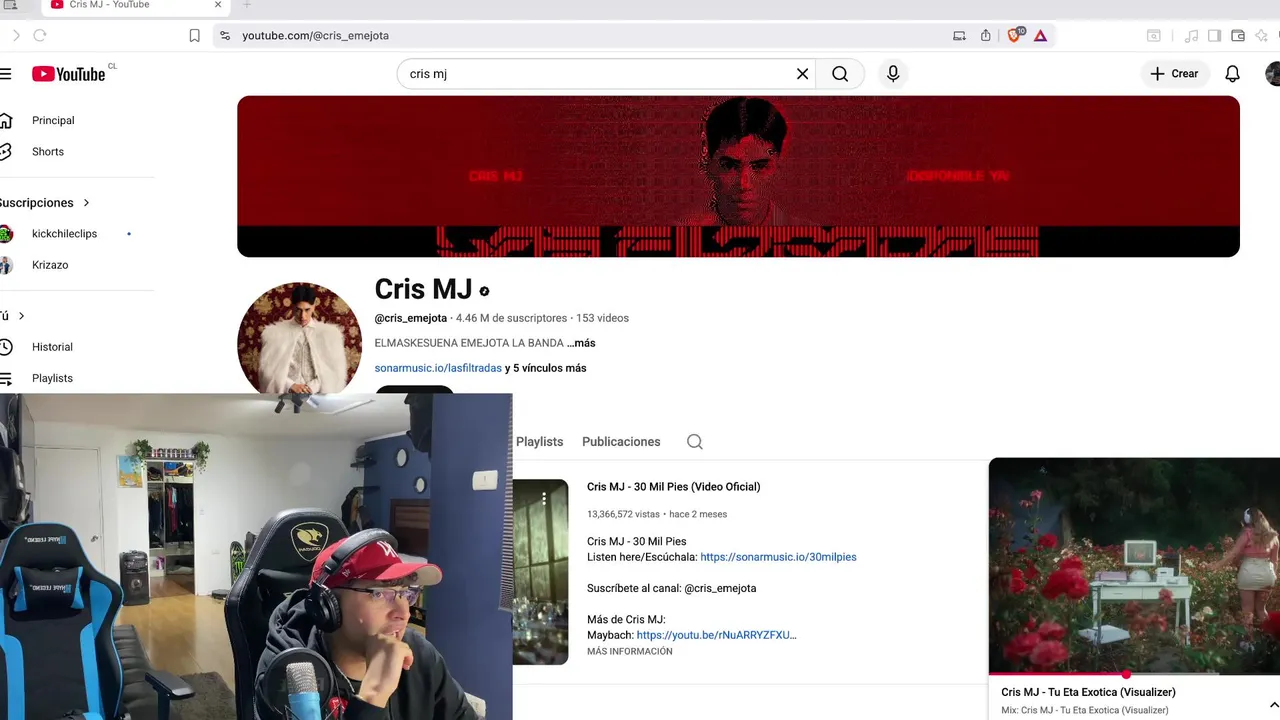This screenshot has width=1280, height=720.
Task: Open the Leo AI sparkle icon
Action: click(1262, 35)
